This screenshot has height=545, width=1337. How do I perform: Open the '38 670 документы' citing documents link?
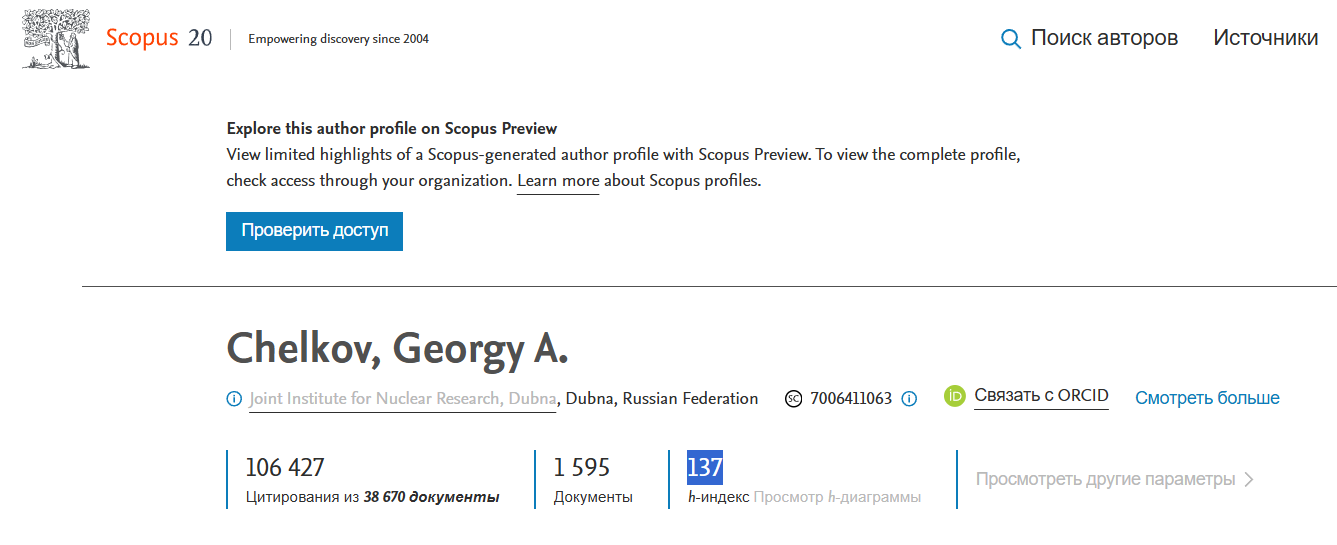[431, 497]
